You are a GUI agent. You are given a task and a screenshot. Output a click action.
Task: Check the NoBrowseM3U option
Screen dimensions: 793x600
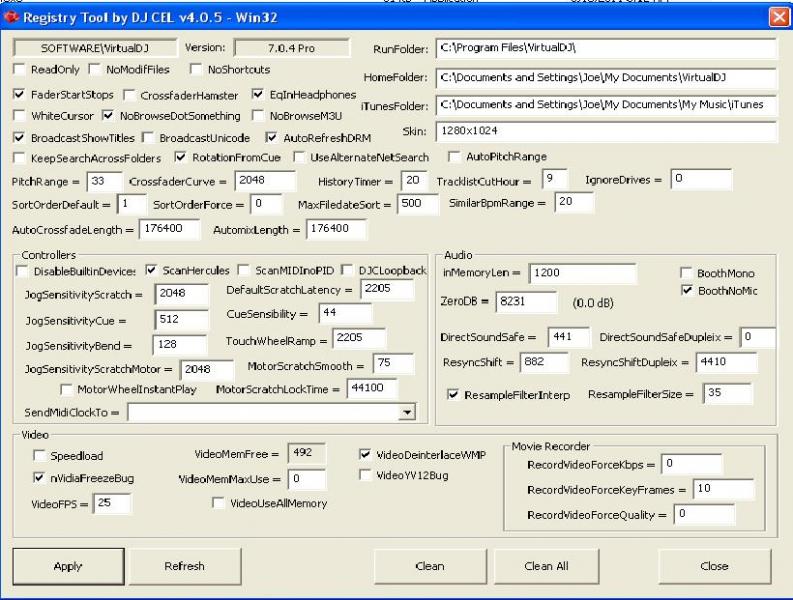pos(258,116)
